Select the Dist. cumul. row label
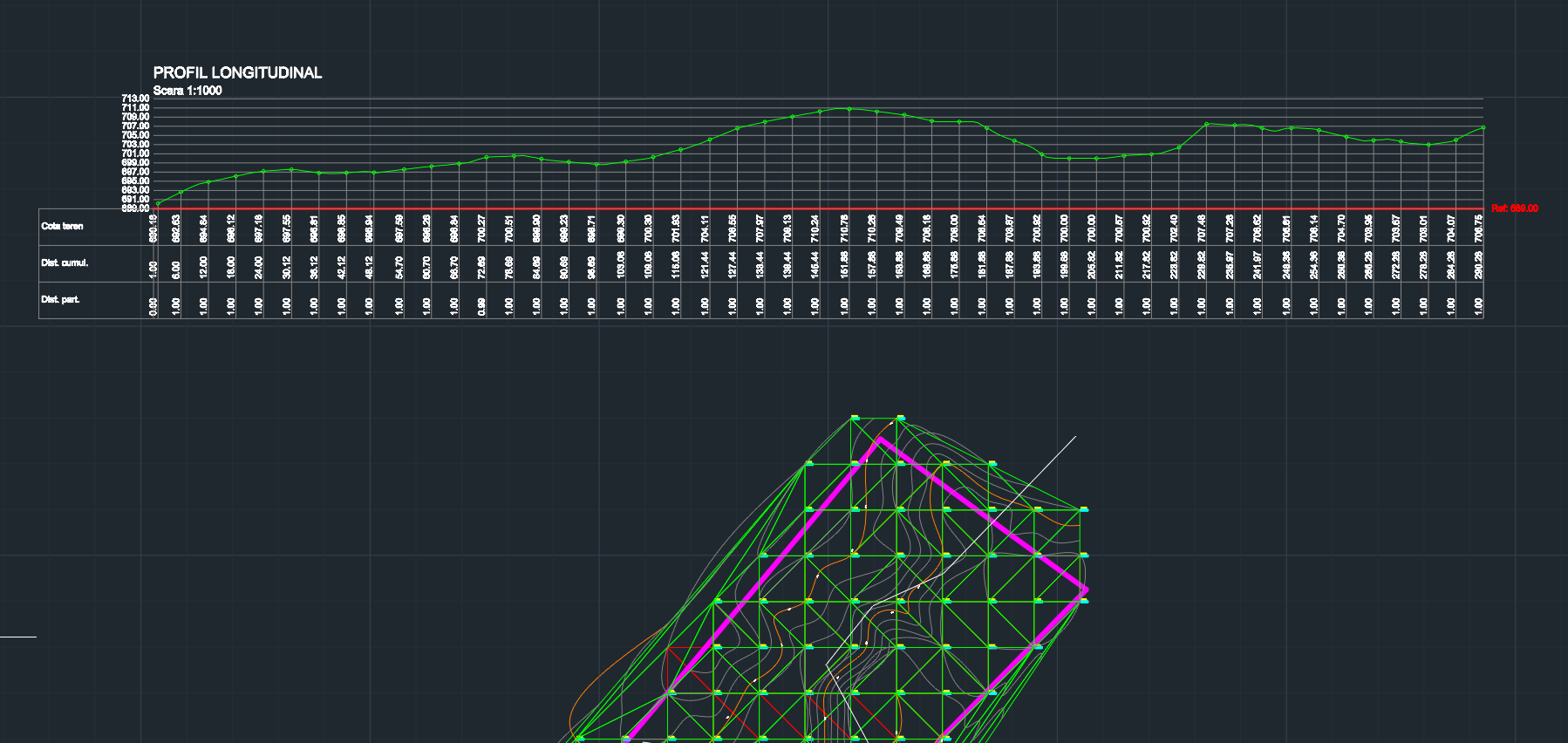 pos(65,263)
